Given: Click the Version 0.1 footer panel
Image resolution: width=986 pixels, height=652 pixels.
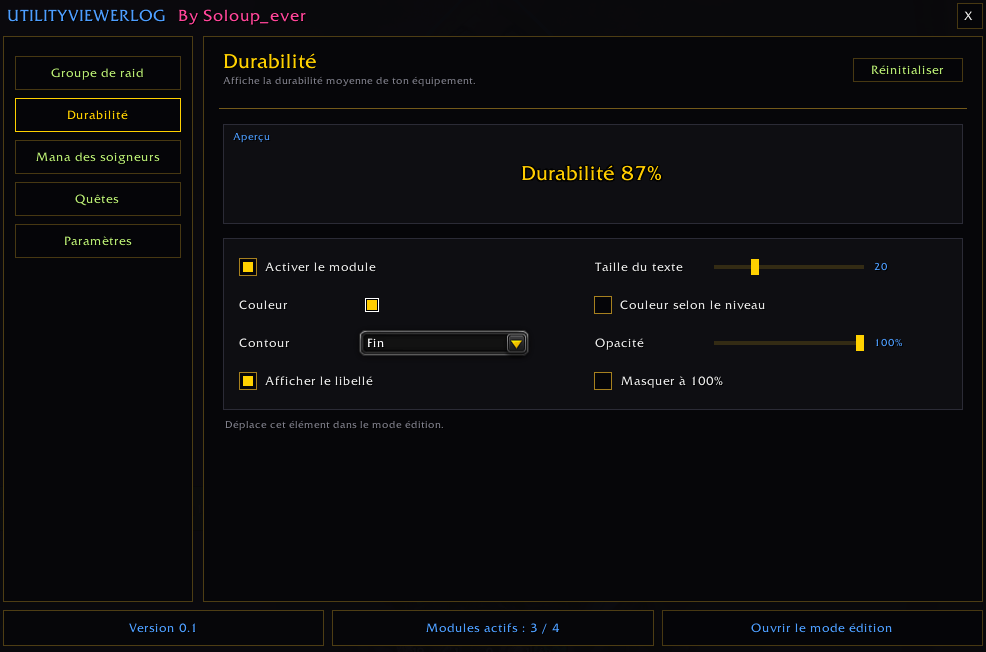Looking at the screenshot, I should (163, 628).
